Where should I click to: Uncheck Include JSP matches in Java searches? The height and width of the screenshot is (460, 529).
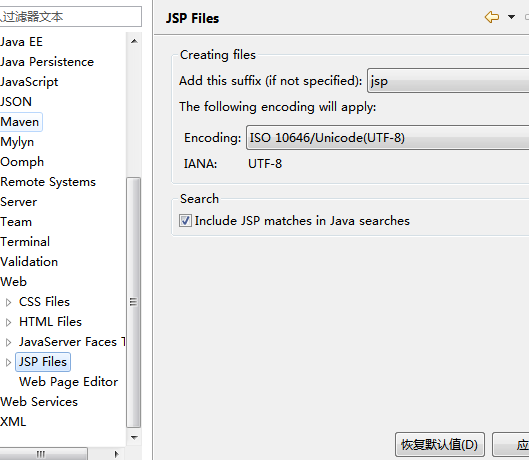coord(185,221)
